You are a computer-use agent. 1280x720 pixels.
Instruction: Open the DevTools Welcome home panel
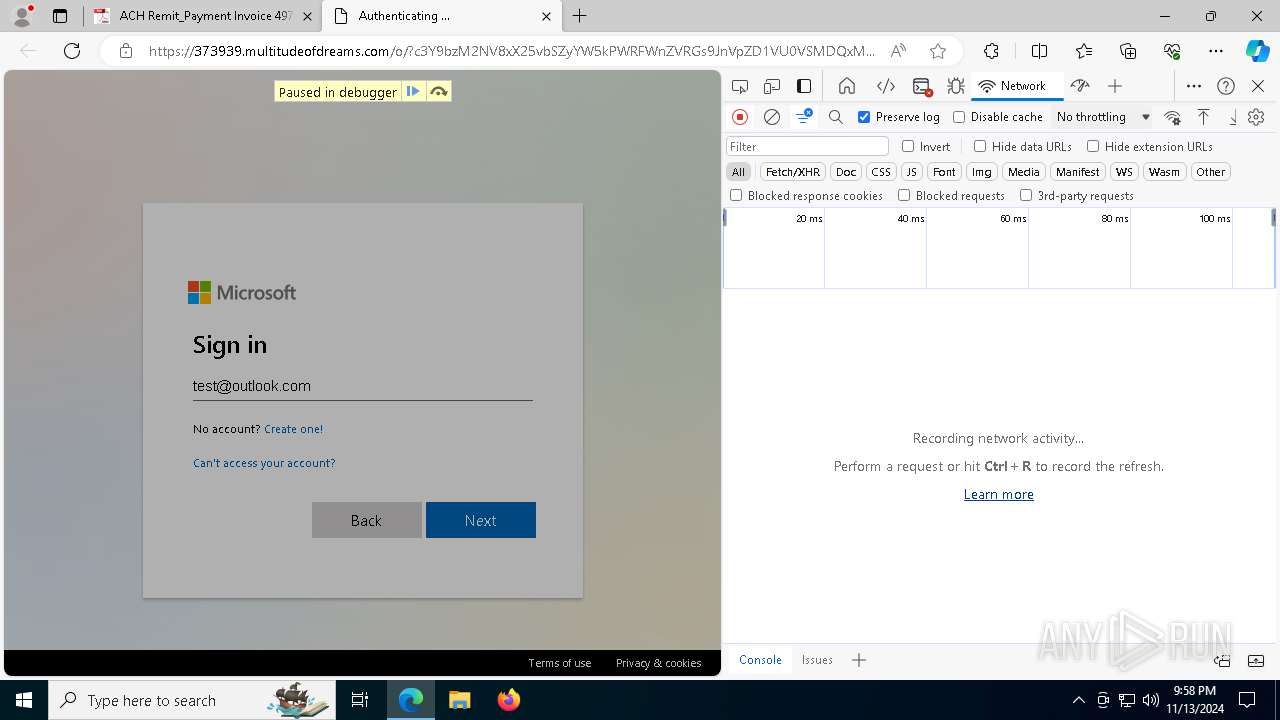pyautogui.click(x=847, y=86)
